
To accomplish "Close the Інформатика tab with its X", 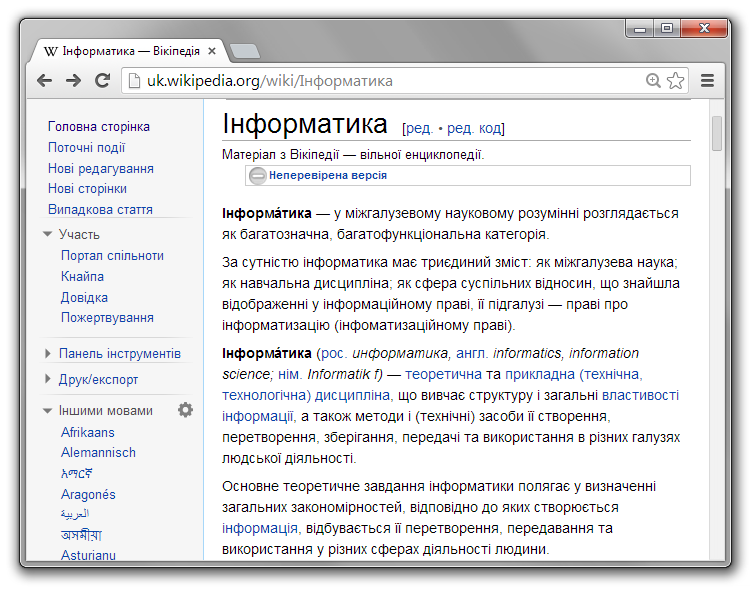I will click(x=211, y=51).
